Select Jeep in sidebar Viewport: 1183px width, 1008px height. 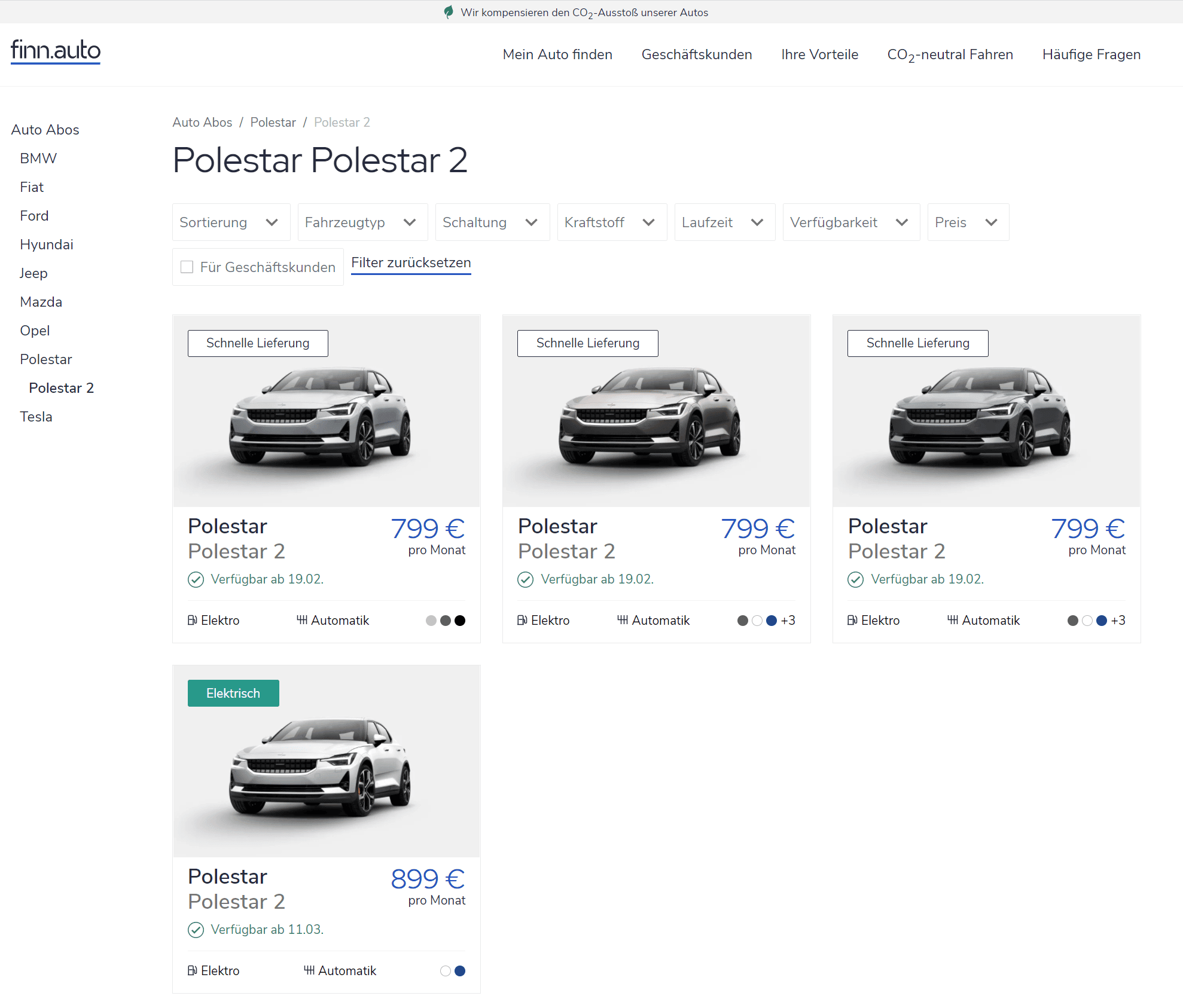click(x=33, y=273)
